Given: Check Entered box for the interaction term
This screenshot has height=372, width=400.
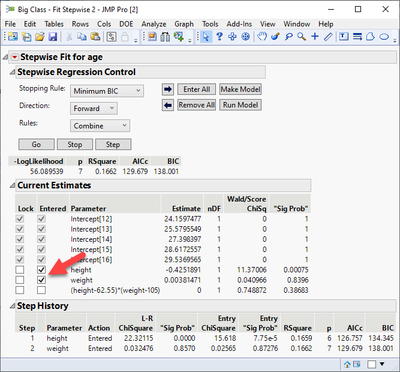Looking at the screenshot, I should point(41,290).
